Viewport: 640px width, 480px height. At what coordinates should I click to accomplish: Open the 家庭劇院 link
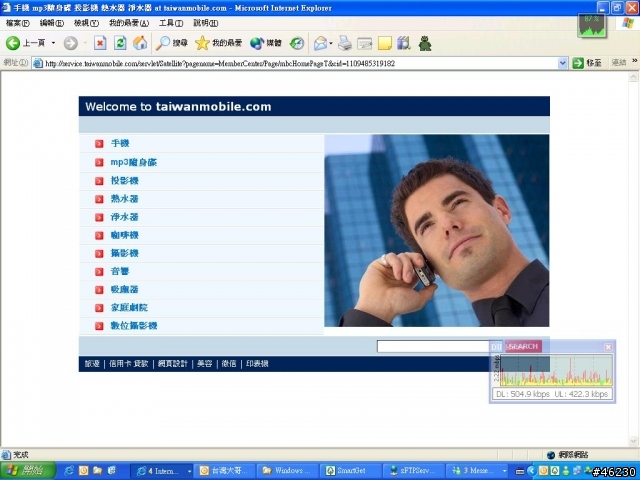click(x=129, y=307)
